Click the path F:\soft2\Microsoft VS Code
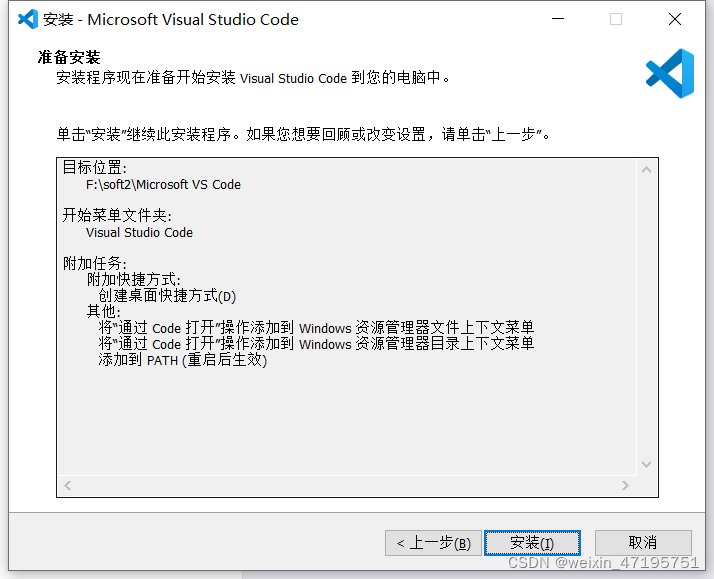Viewport: 714px width, 579px height. click(163, 185)
